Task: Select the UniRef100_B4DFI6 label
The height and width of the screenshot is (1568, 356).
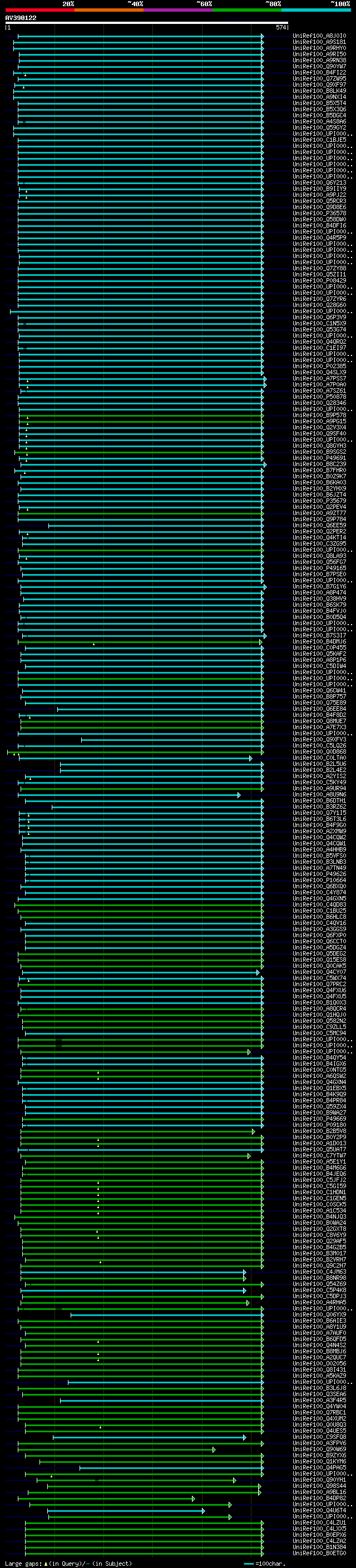Action: click(x=319, y=226)
